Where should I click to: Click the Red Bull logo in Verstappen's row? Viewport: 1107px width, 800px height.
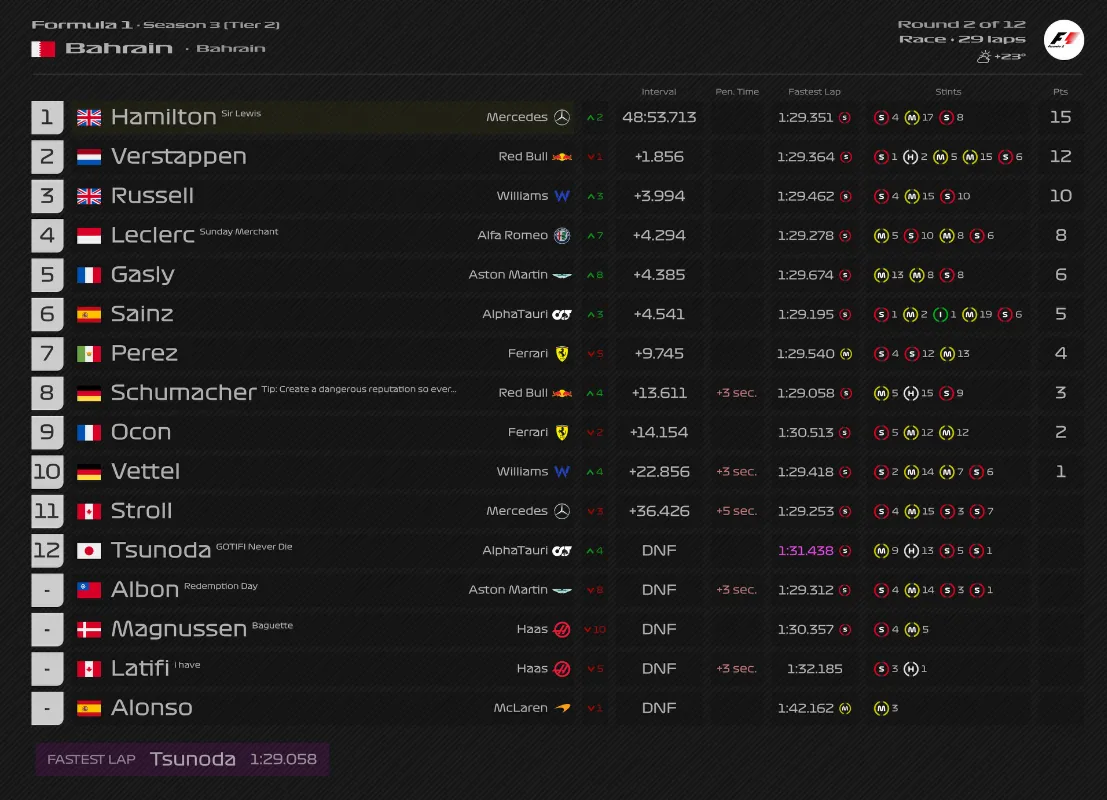click(x=562, y=157)
